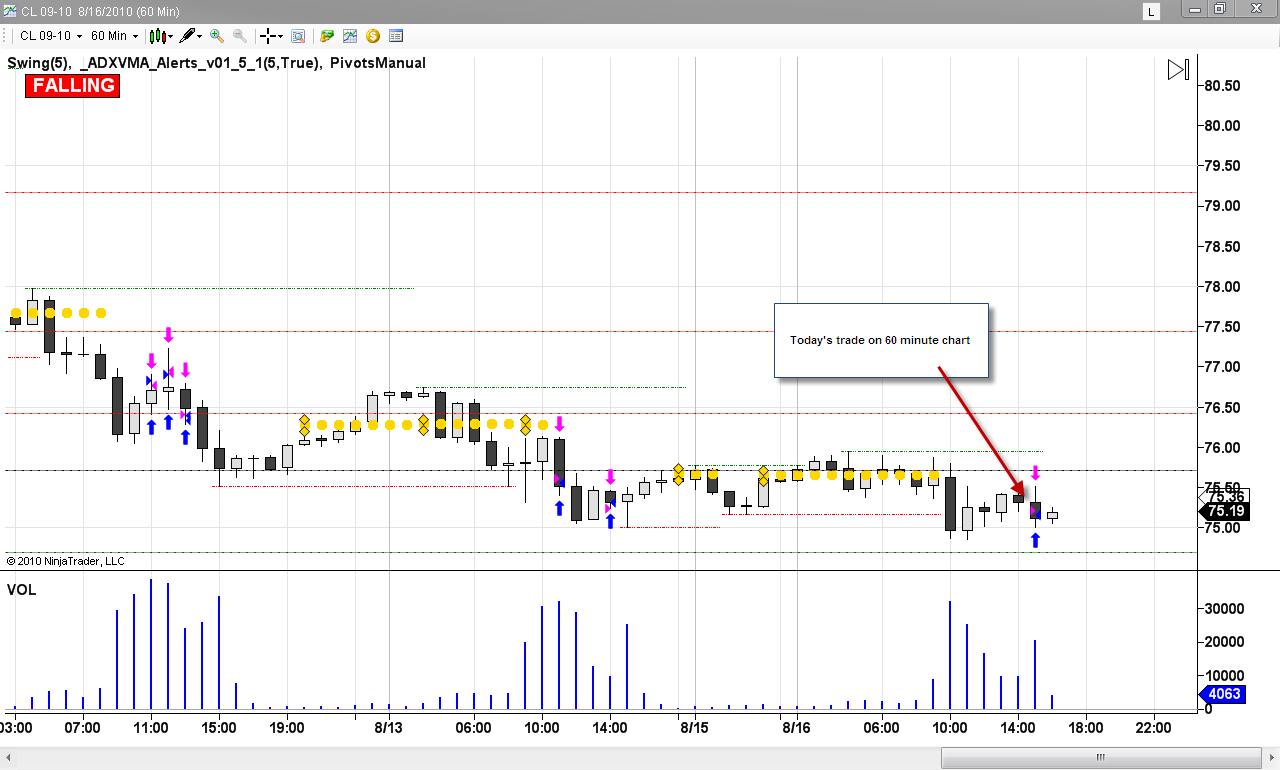Click the horizontal scrollbar thumb at the bottom
1280x770 pixels.
point(1100,757)
